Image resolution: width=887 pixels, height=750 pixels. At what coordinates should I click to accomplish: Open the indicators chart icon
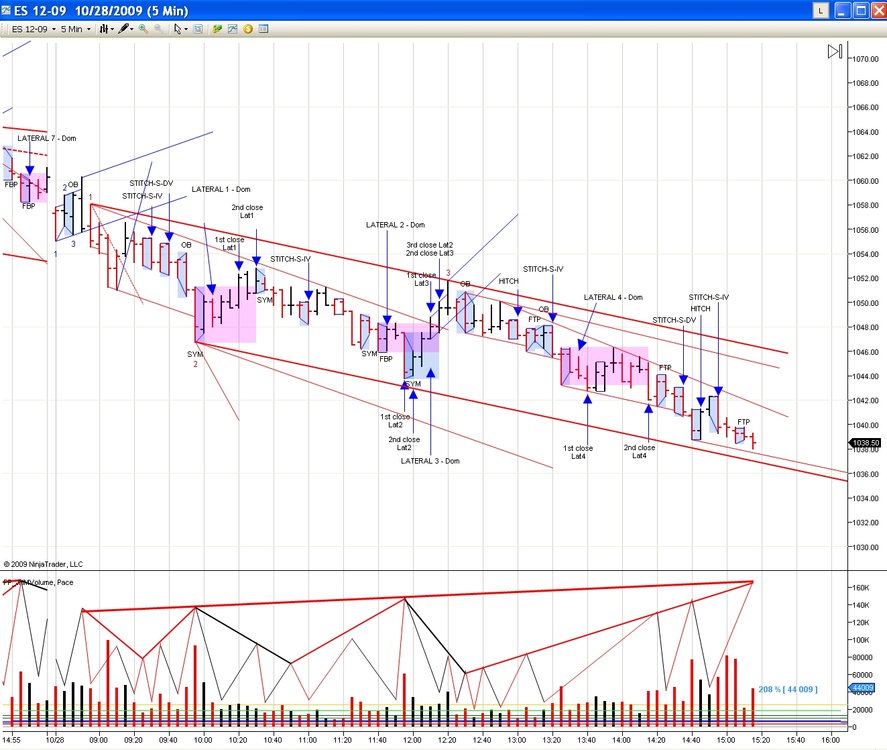(232, 29)
